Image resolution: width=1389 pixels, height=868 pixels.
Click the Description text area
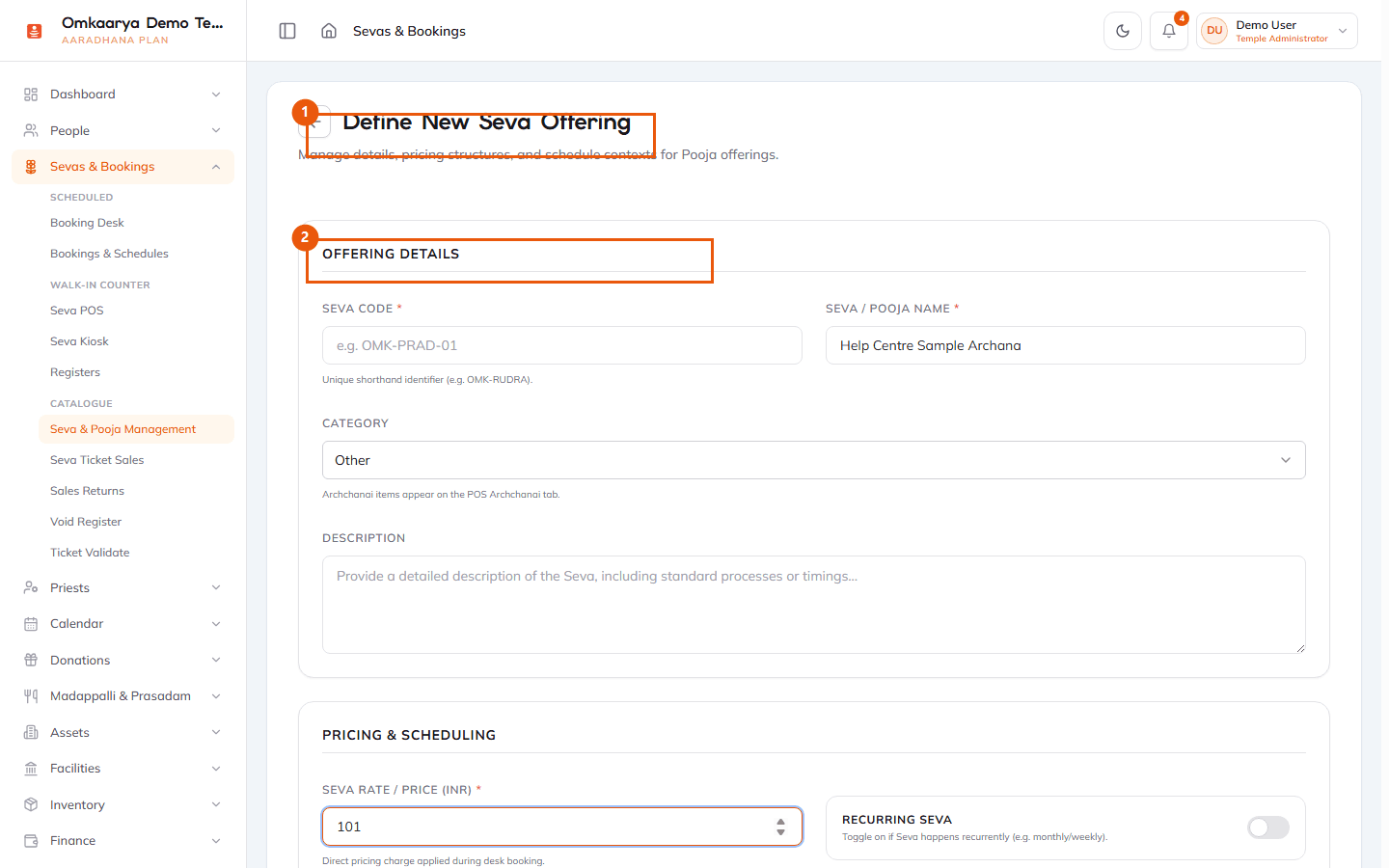click(814, 605)
